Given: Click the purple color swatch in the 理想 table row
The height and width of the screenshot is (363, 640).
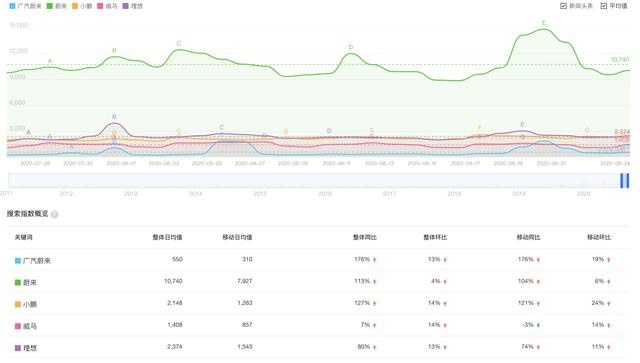Looking at the screenshot, I should (x=18, y=348).
